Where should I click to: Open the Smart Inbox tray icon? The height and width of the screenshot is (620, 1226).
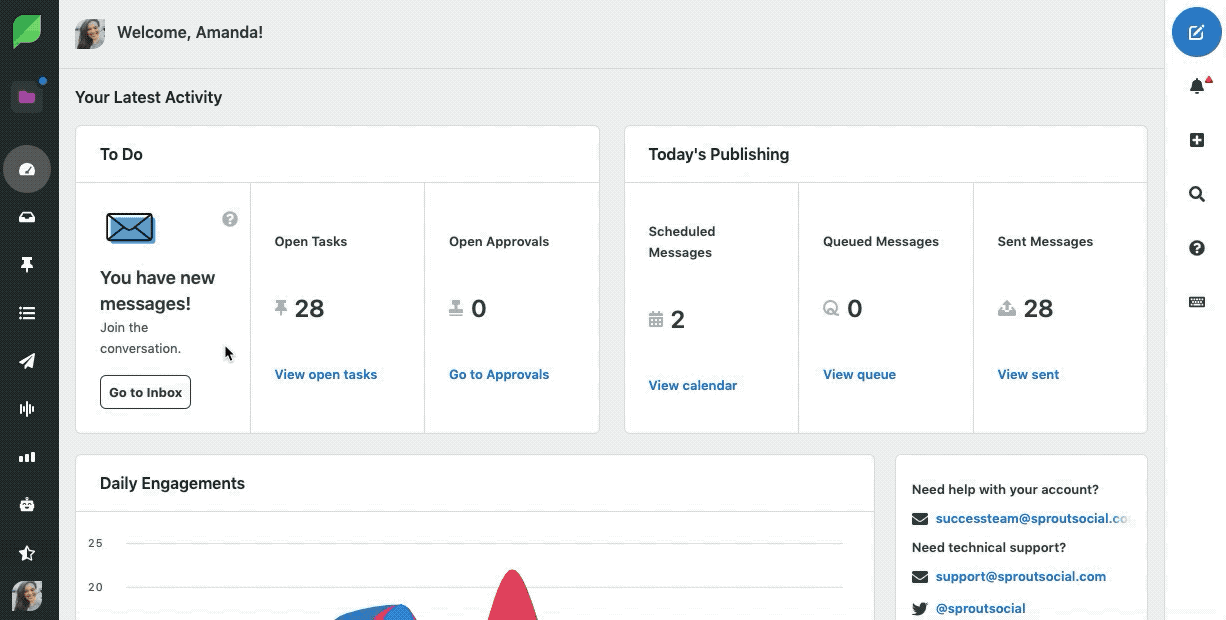click(x=27, y=217)
